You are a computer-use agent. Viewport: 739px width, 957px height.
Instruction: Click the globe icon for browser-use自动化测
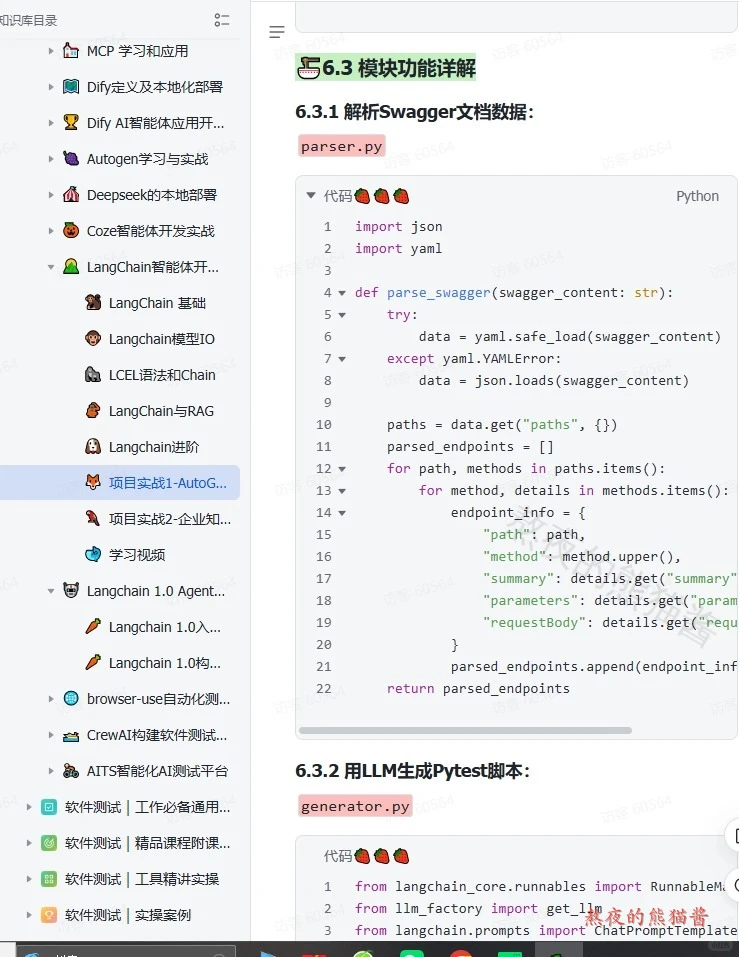point(71,699)
